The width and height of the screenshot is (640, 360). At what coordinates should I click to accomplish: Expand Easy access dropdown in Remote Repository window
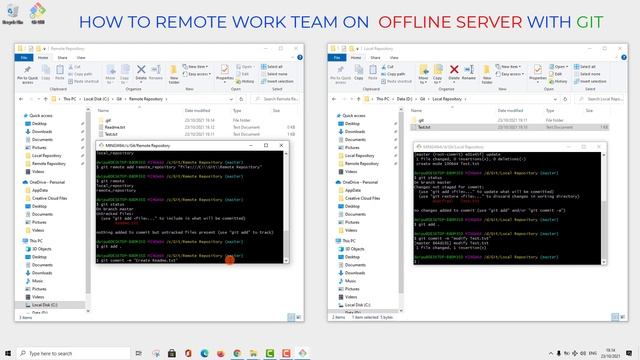(197, 74)
